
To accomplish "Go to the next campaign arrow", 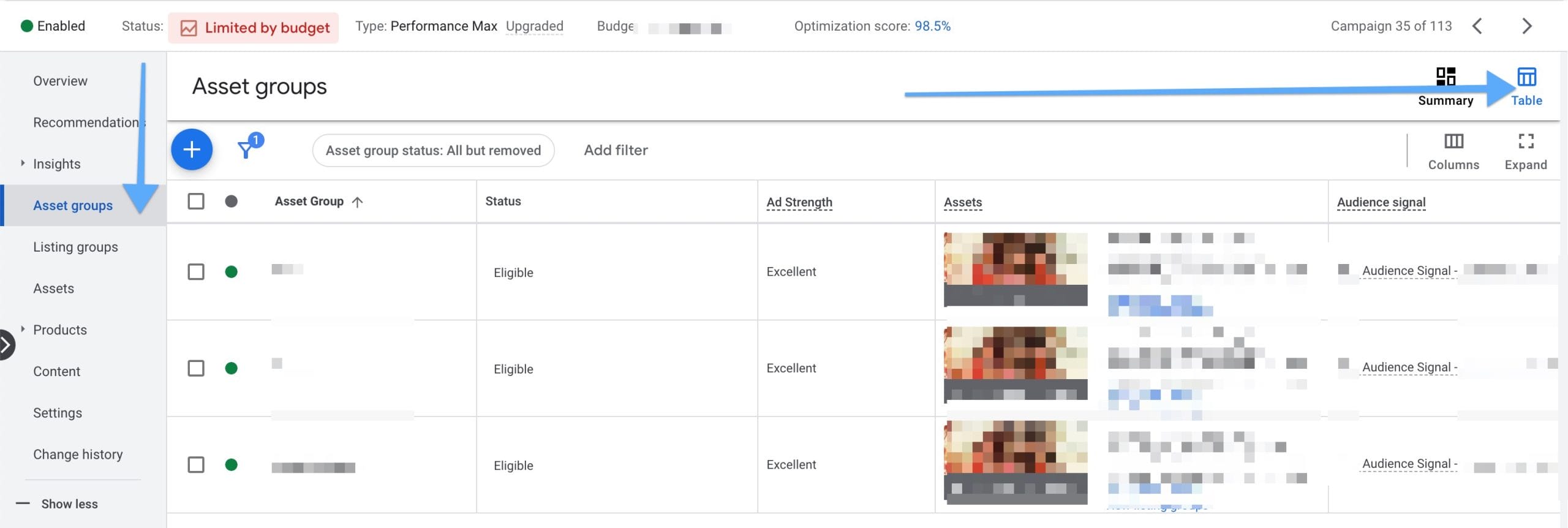I will click(x=1526, y=26).
